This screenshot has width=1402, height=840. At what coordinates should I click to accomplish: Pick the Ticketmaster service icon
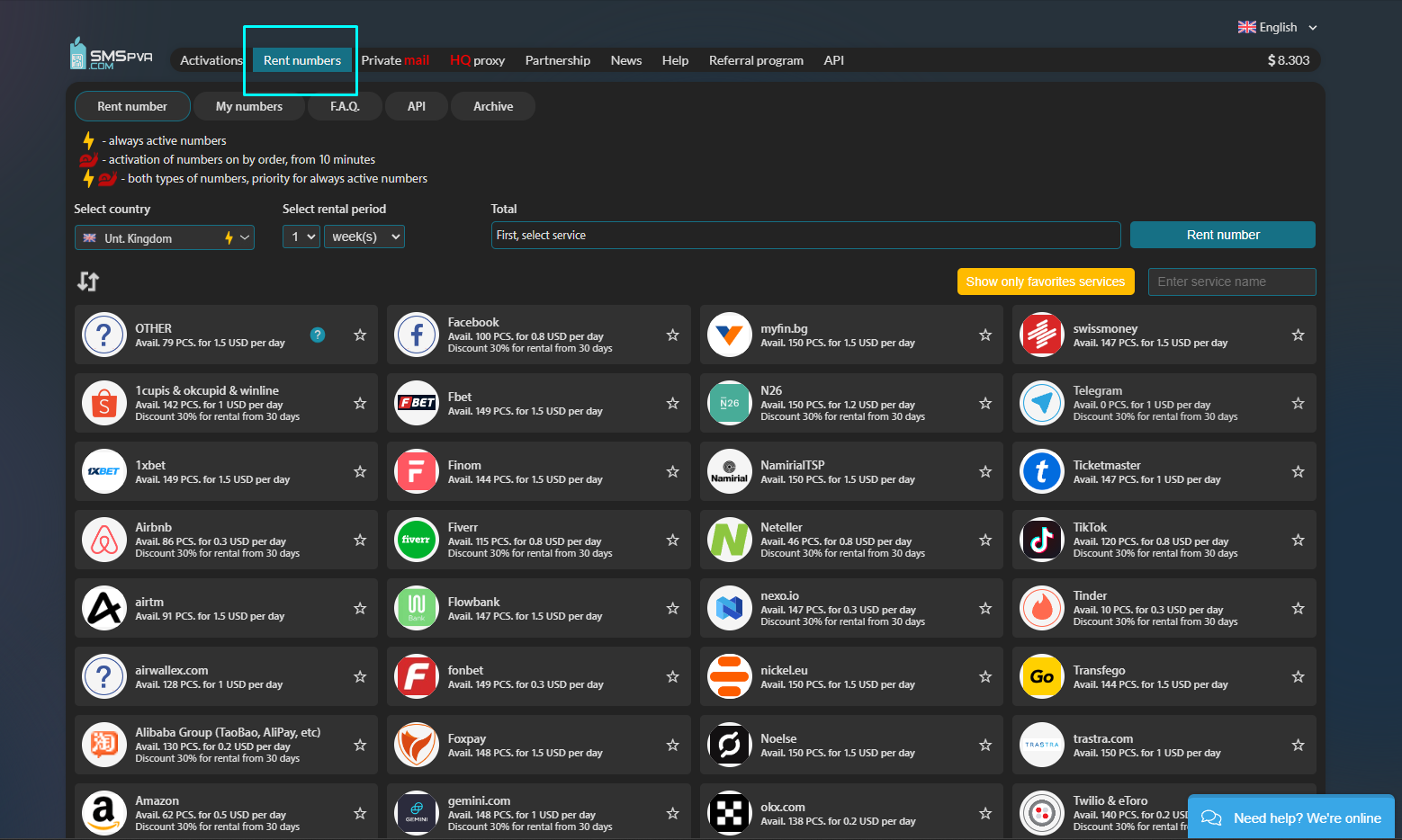(x=1042, y=471)
